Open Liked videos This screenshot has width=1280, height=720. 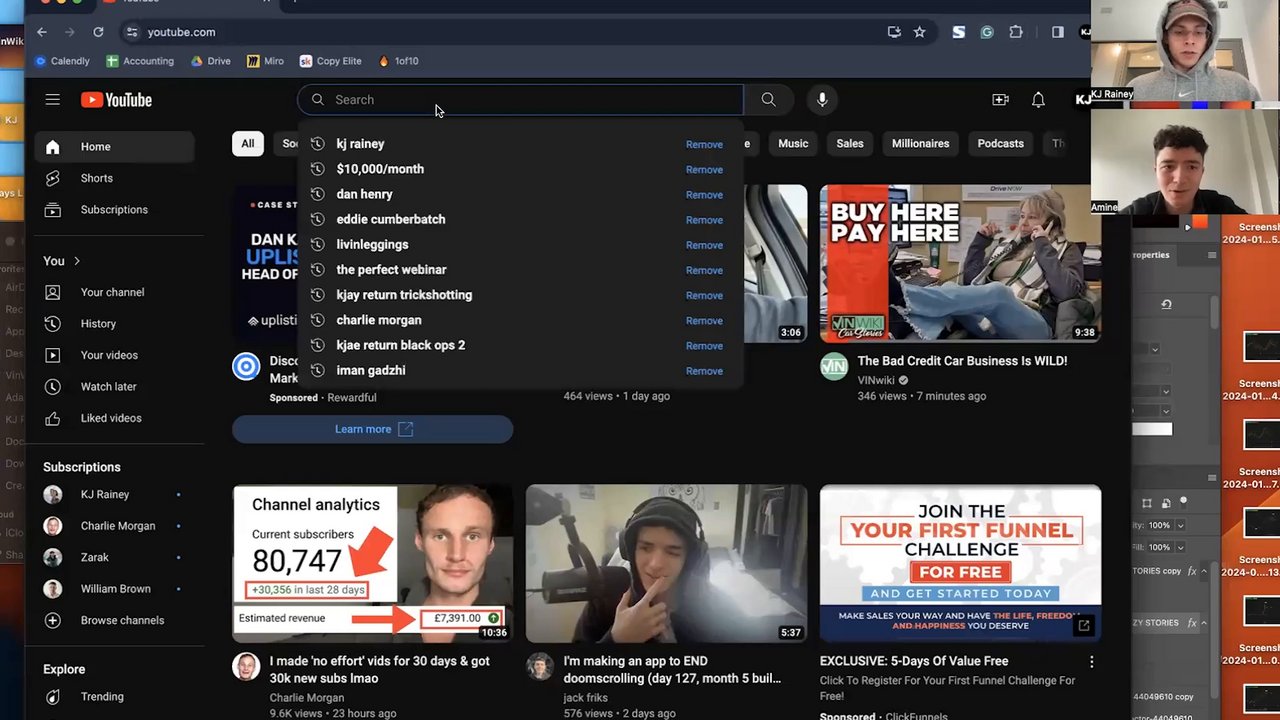coord(114,418)
